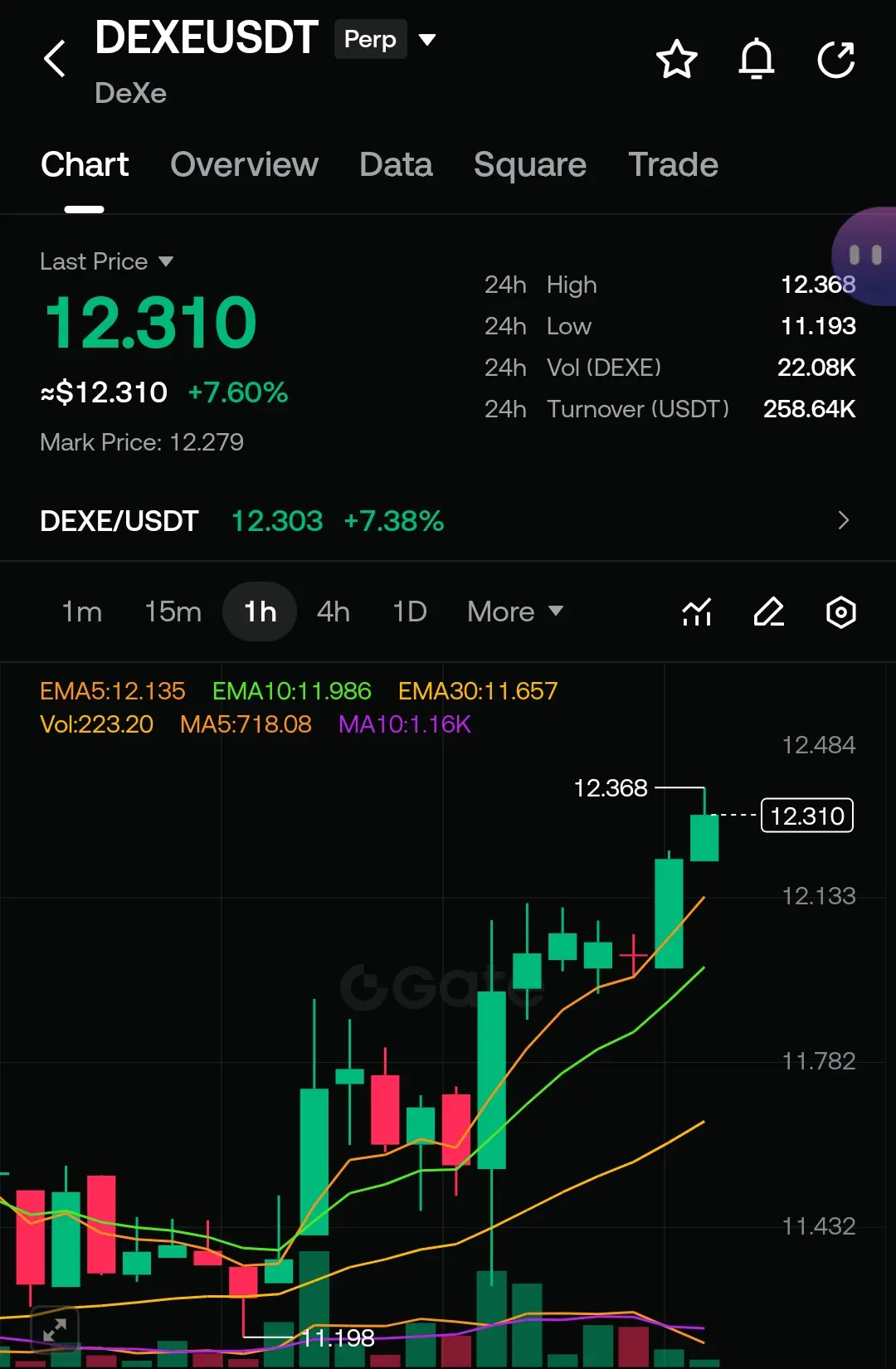Tap the 24h High value 12.368

[818, 285]
